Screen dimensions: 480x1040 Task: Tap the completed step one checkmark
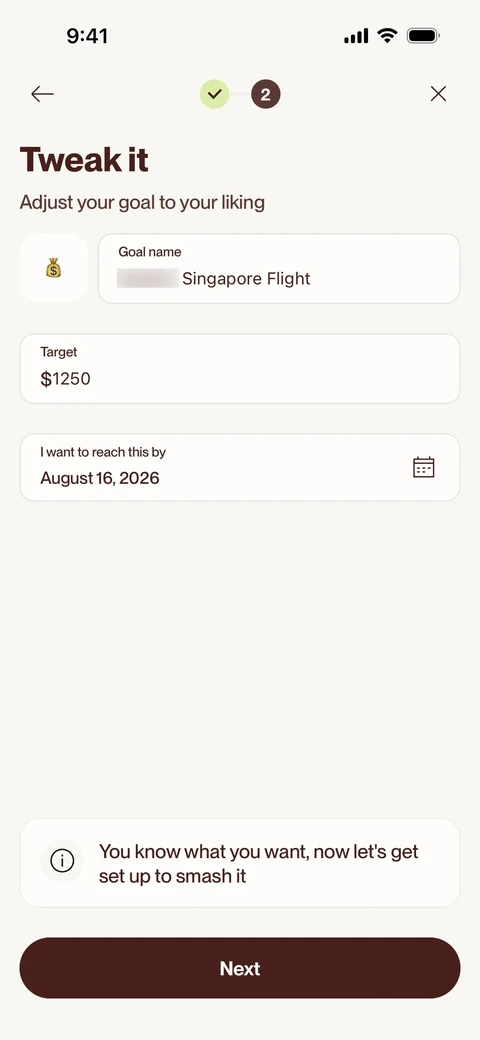point(214,94)
